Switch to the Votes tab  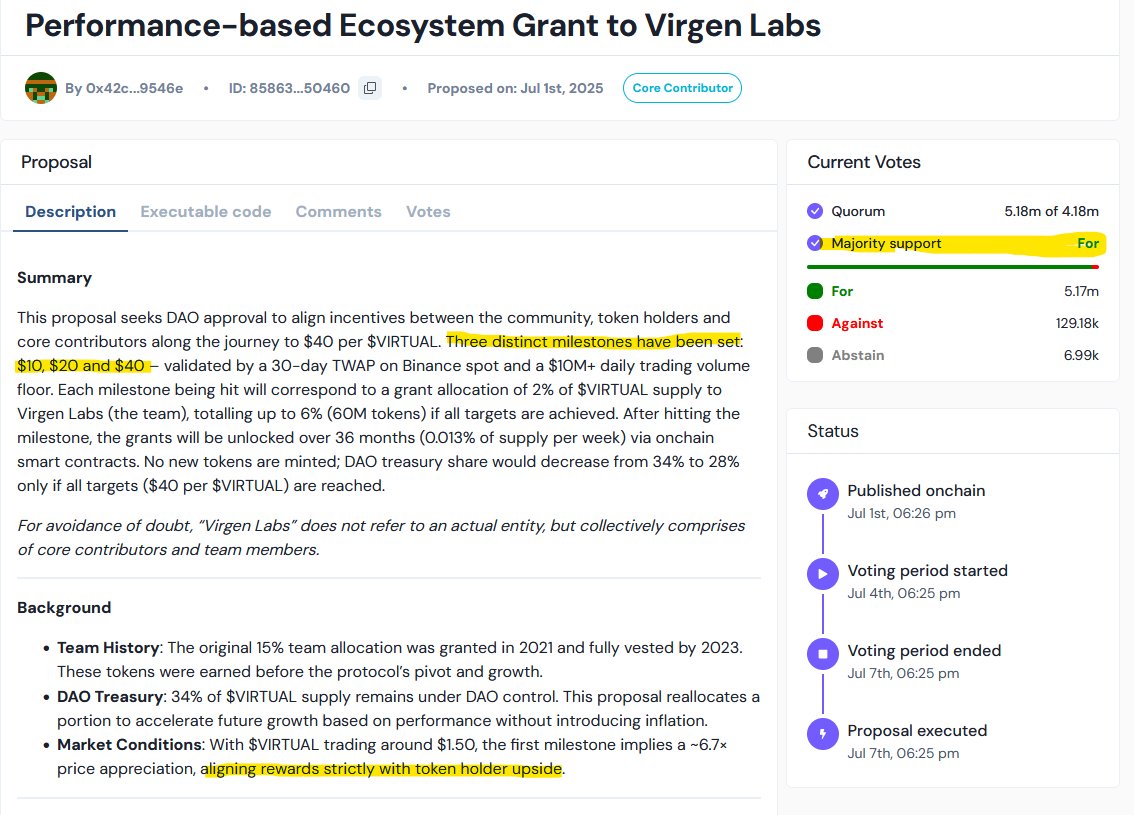click(428, 212)
